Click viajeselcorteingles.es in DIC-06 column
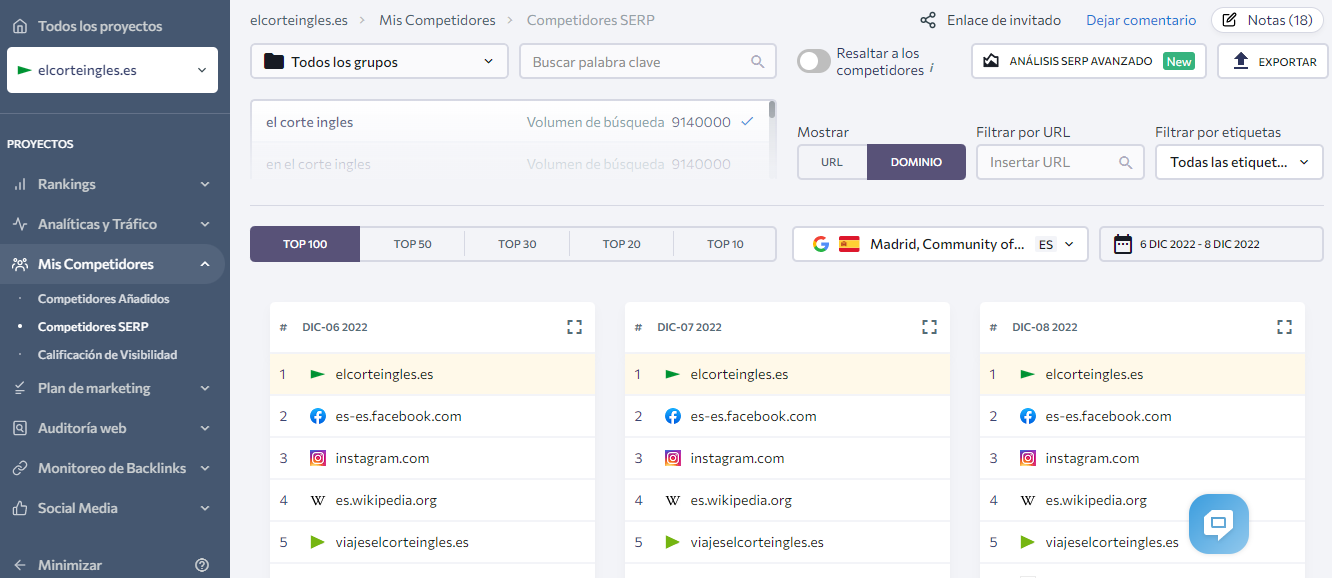1332x578 pixels. (x=402, y=542)
